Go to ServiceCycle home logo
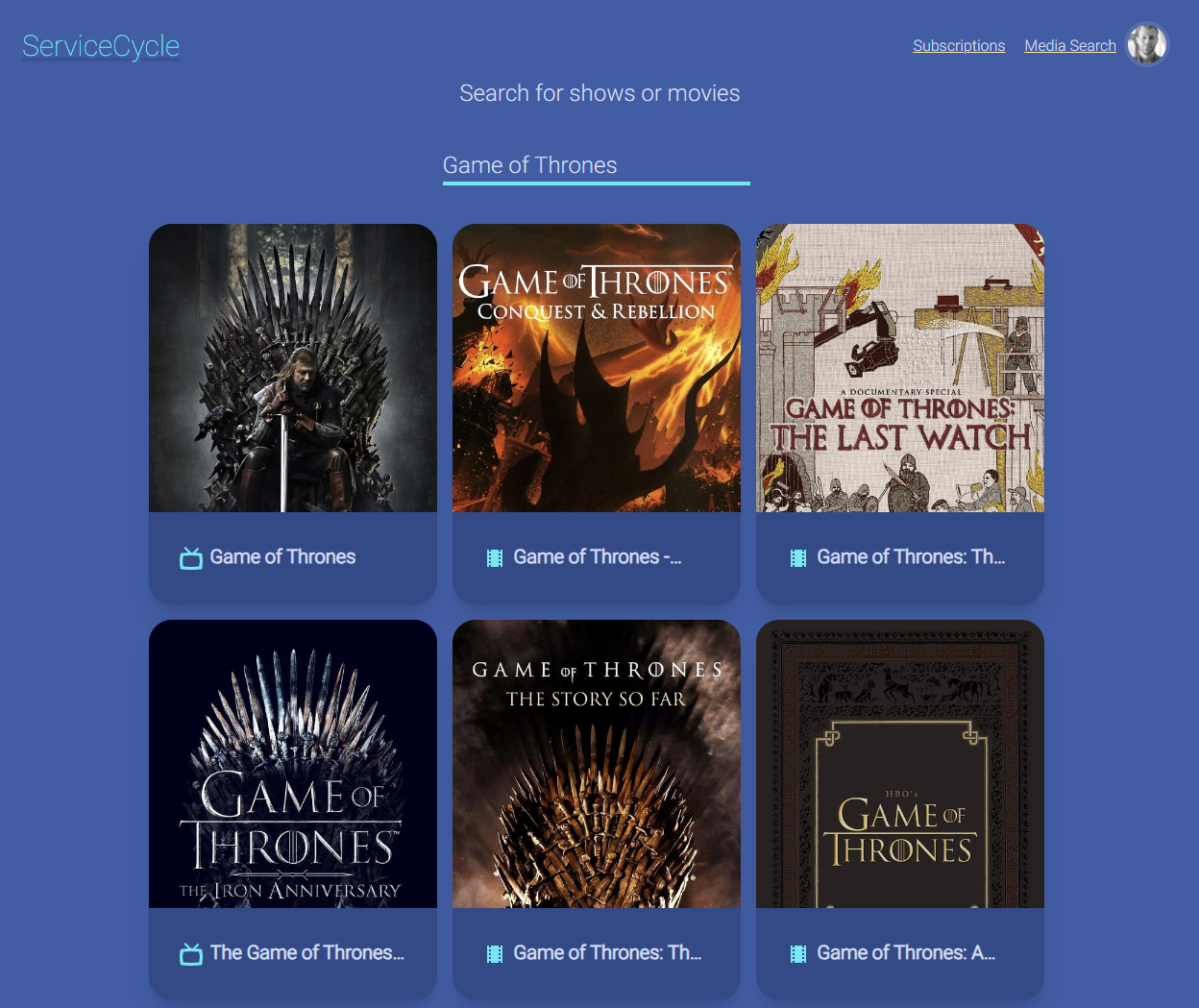Viewport: 1199px width, 1008px height. tap(101, 46)
